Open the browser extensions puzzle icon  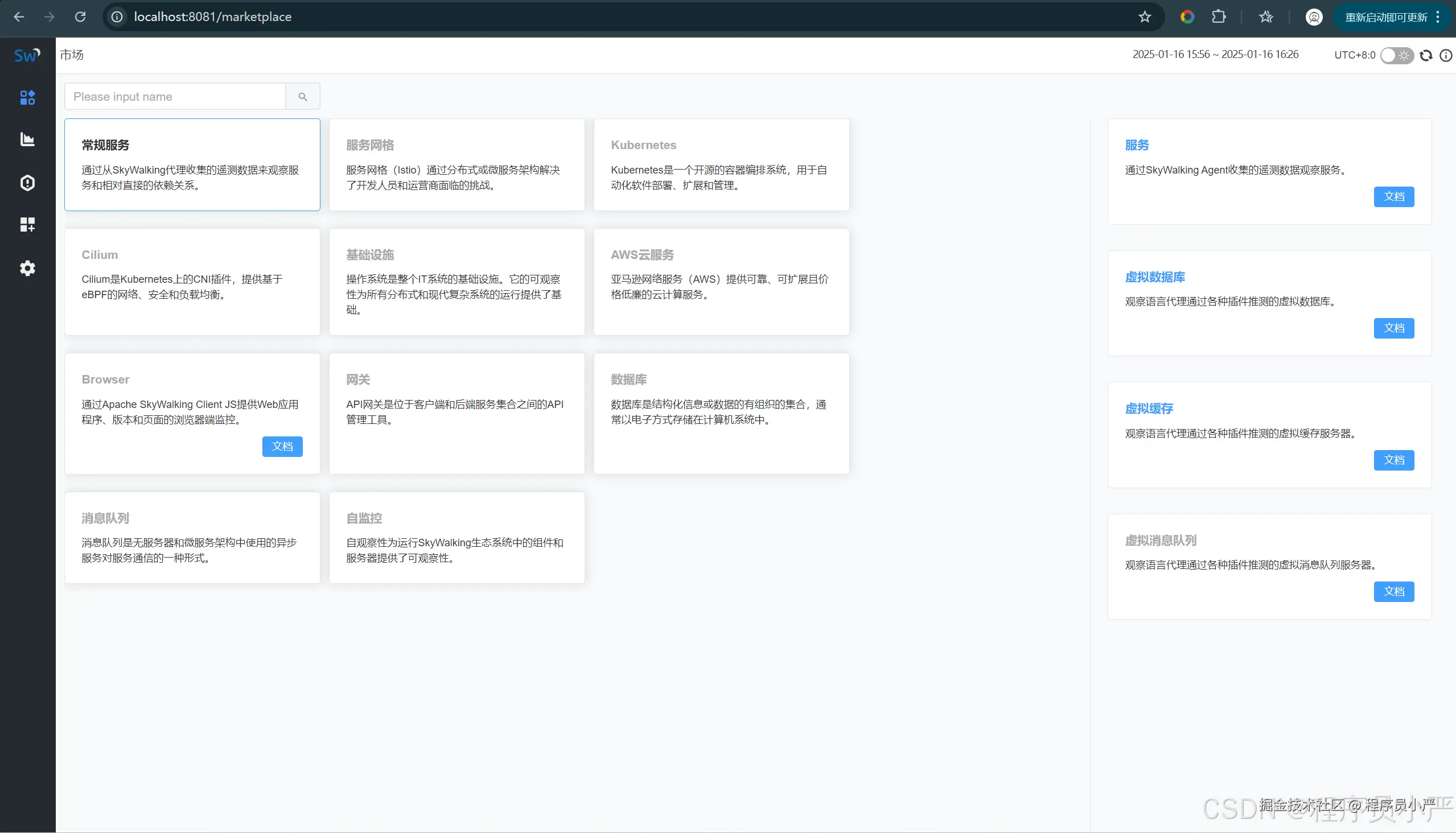tap(1219, 17)
